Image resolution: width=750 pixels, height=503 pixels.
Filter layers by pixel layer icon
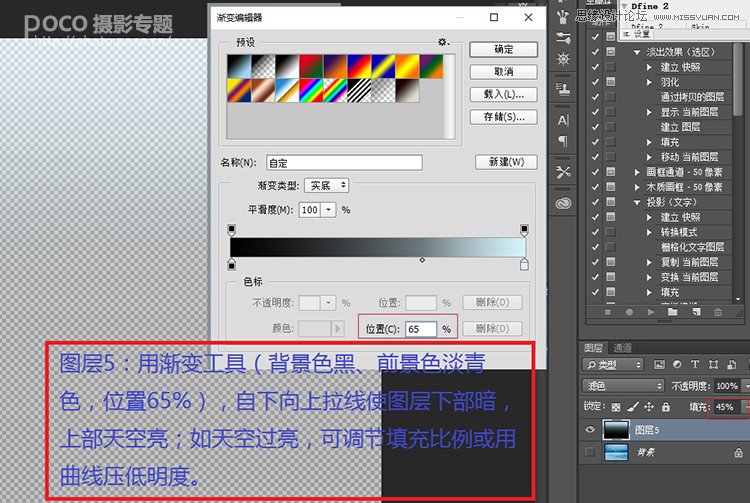point(659,364)
